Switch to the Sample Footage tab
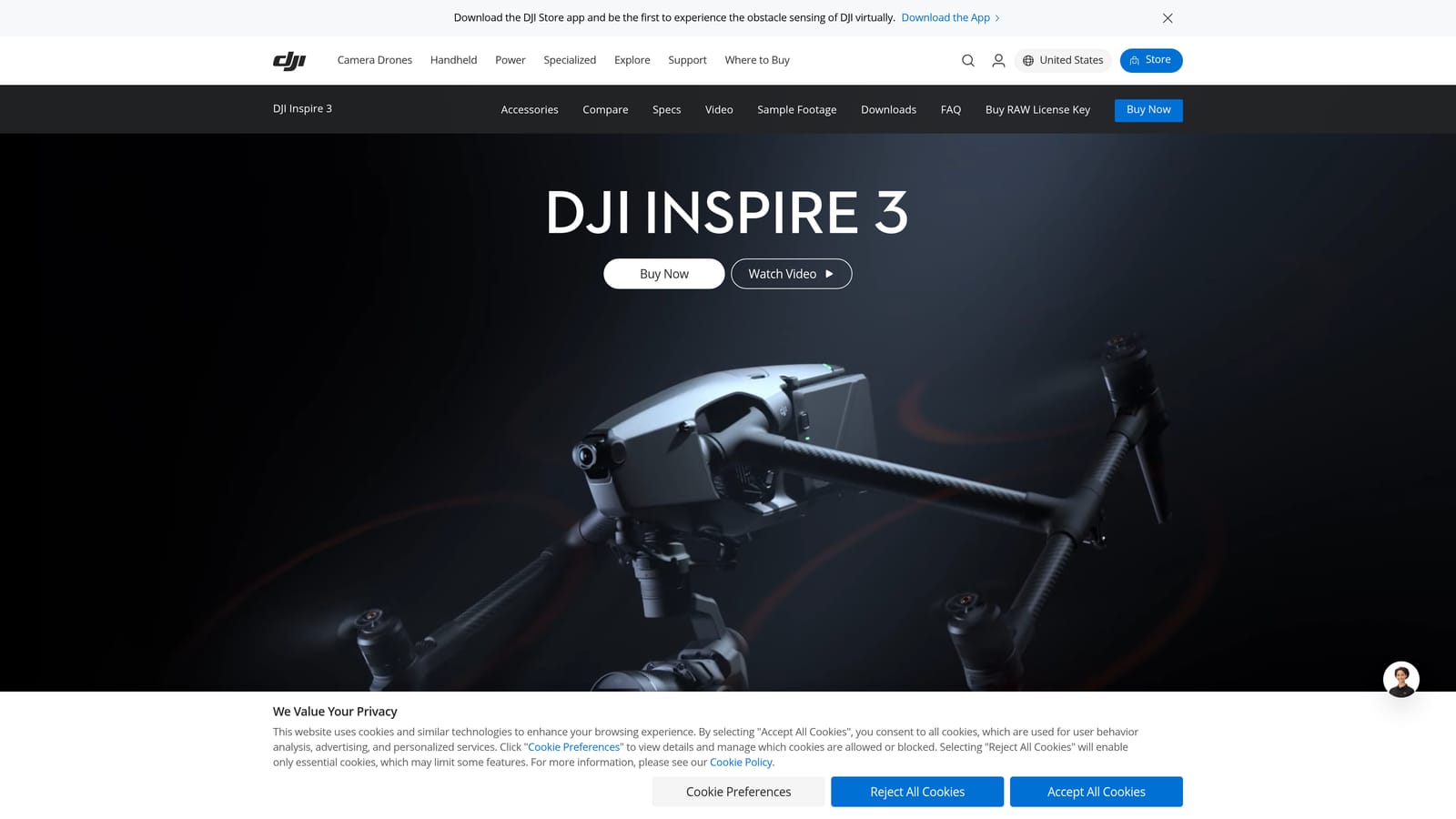Viewport: 1456px width, 819px height. [x=797, y=109]
